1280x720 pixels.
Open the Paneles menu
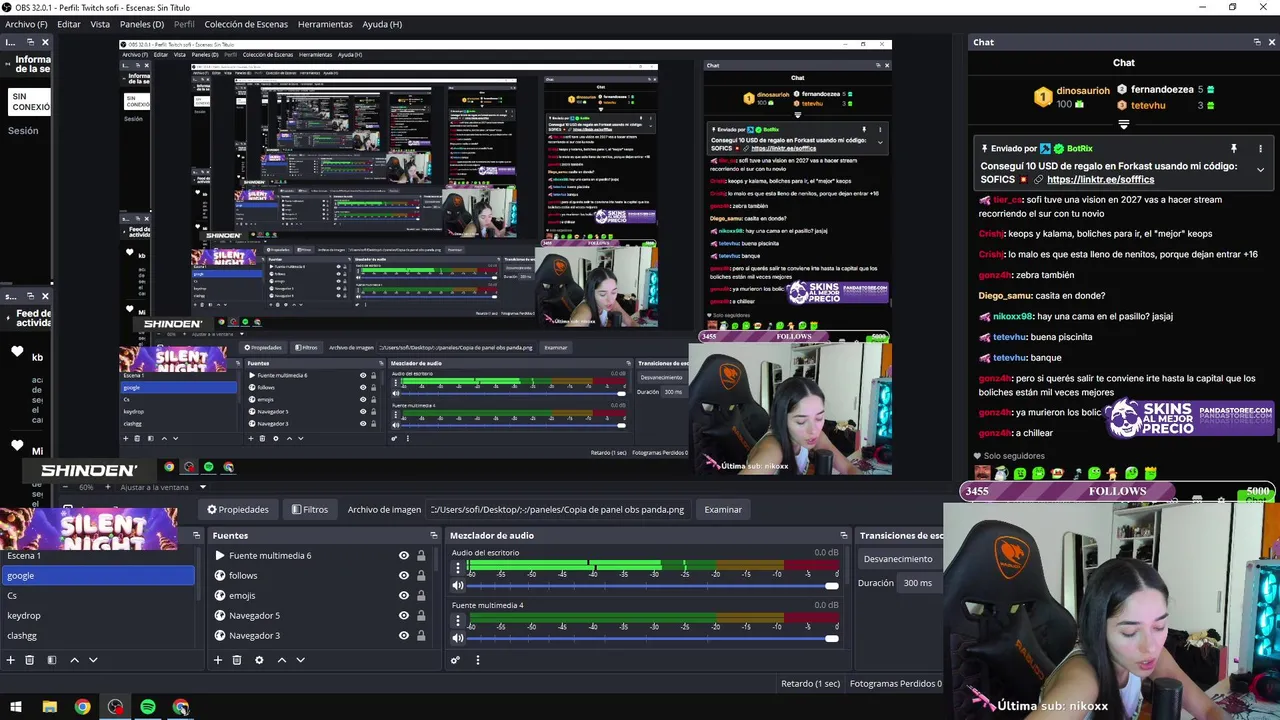142,24
